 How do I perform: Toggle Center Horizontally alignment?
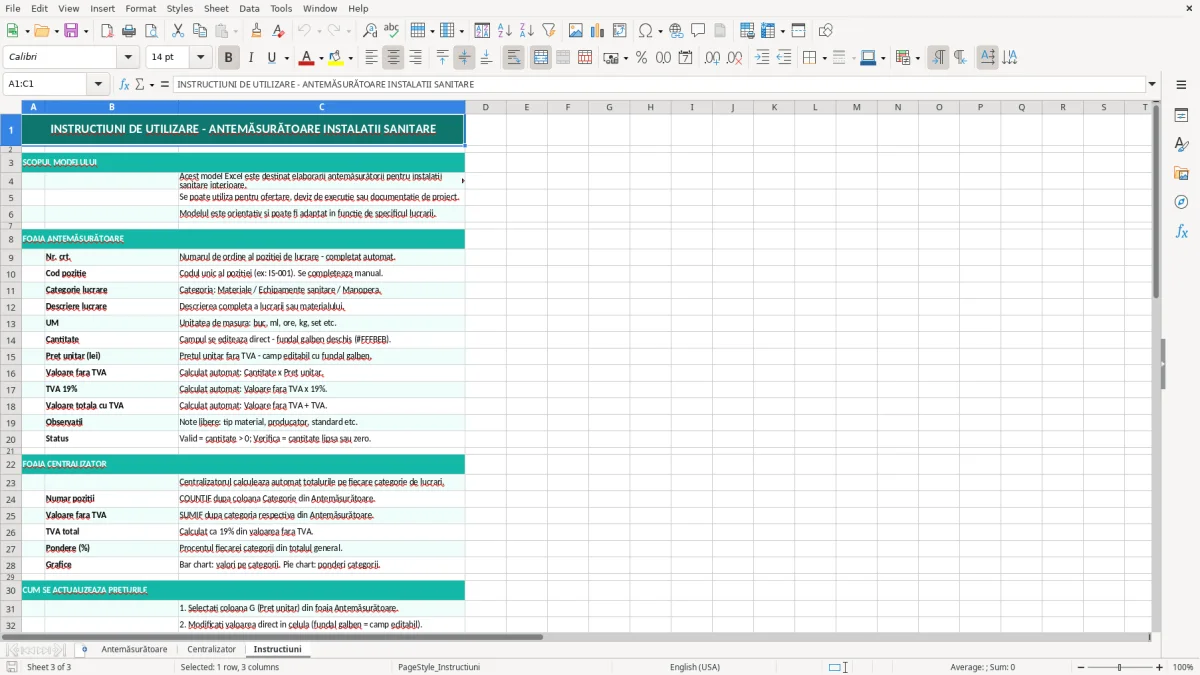pyautogui.click(x=394, y=58)
